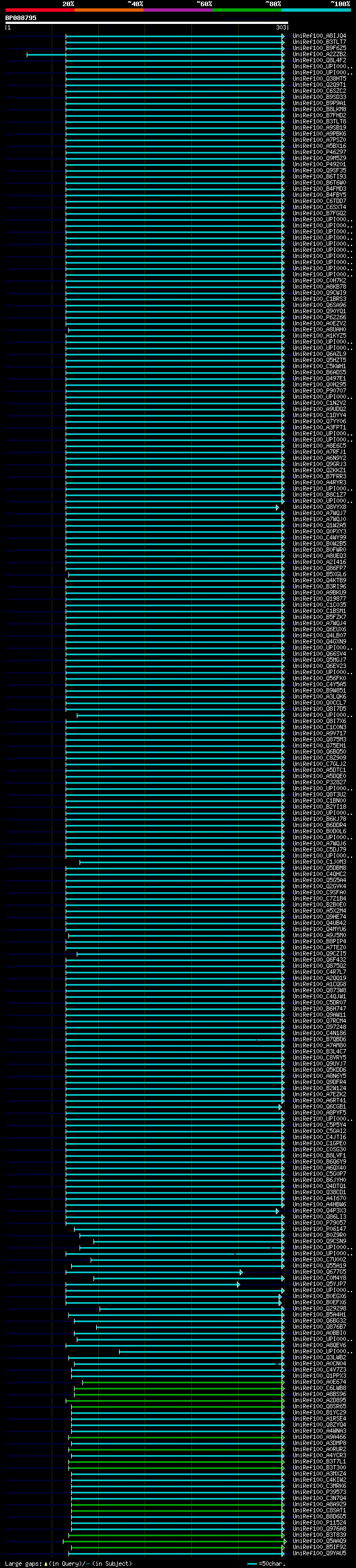Click hit label UniRef100_B4FBY5
Viewport: 356px width, 1568px height.
pyautogui.click(x=319, y=195)
